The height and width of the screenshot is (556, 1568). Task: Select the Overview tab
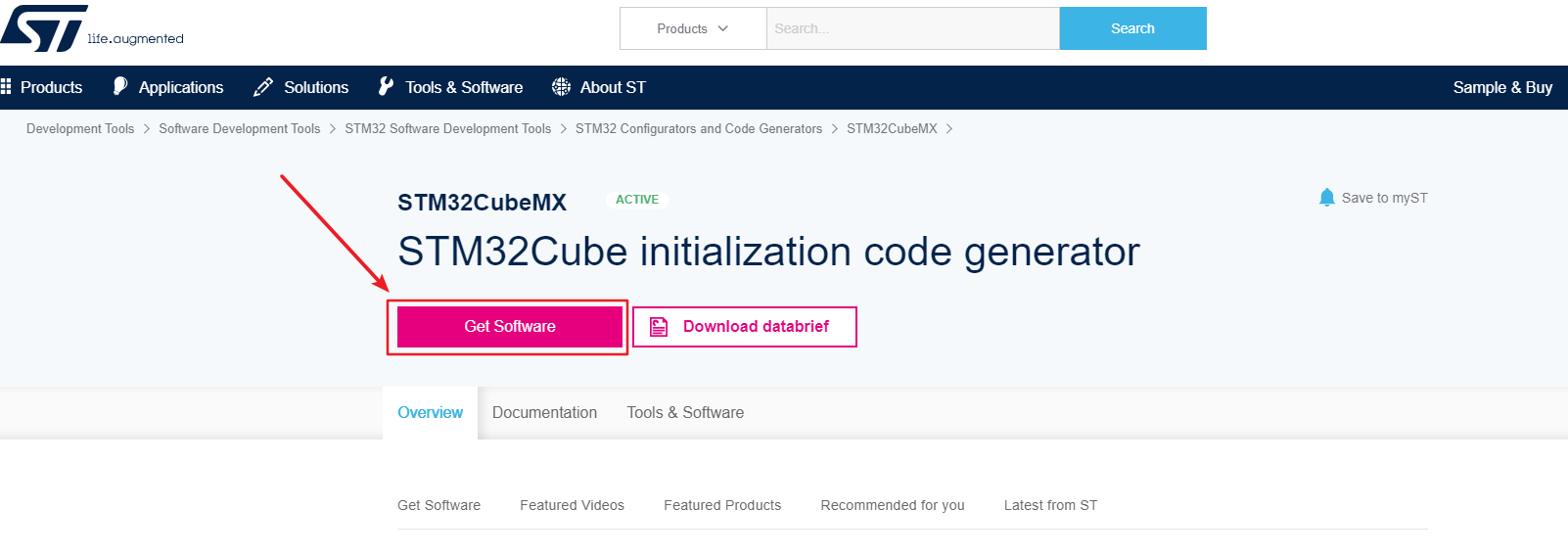(430, 413)
